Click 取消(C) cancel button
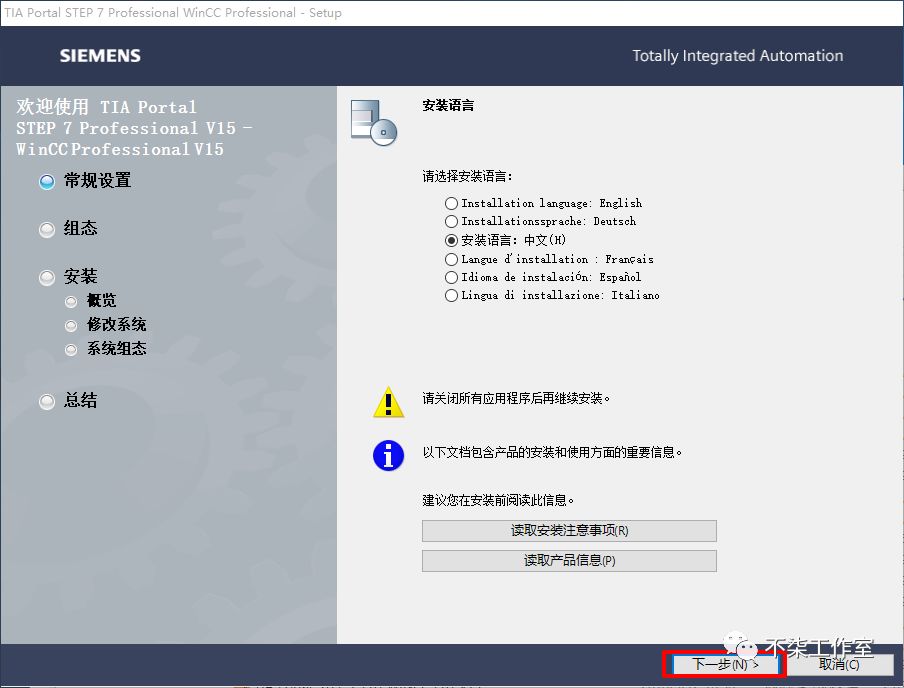The image size is (904, 688). [839, 664]
